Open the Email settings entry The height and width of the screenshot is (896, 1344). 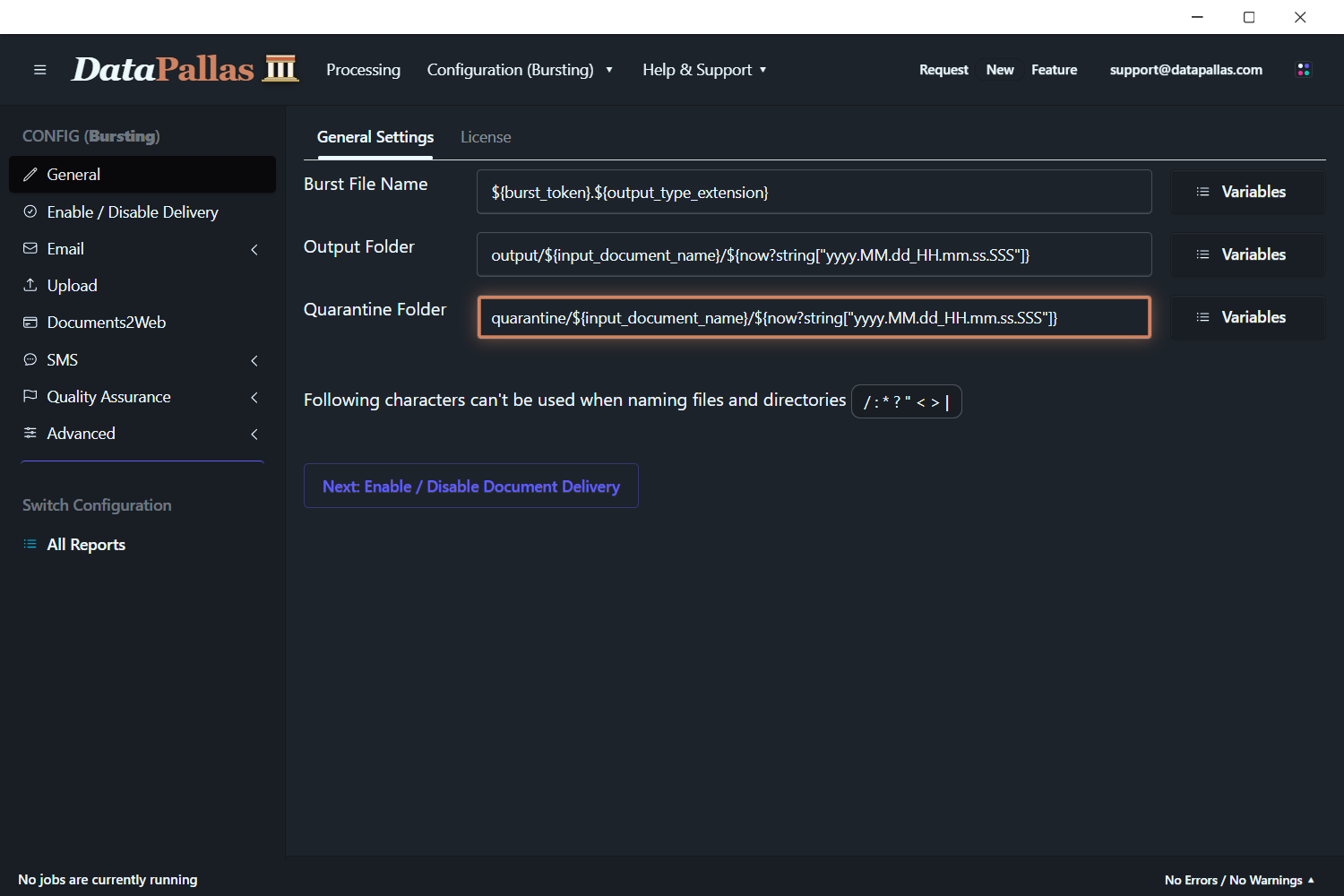pyautogui.click(x=65, y=248)
